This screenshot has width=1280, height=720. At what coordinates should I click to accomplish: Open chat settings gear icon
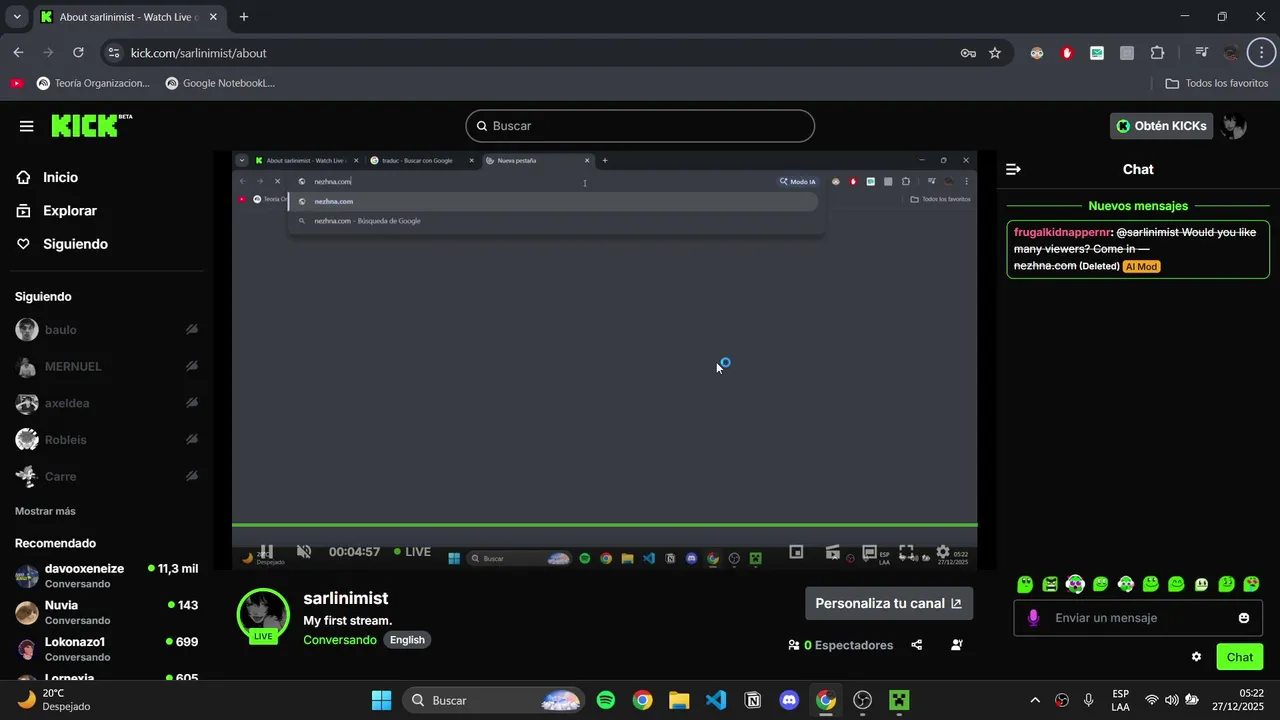[x=1196, y=657]
